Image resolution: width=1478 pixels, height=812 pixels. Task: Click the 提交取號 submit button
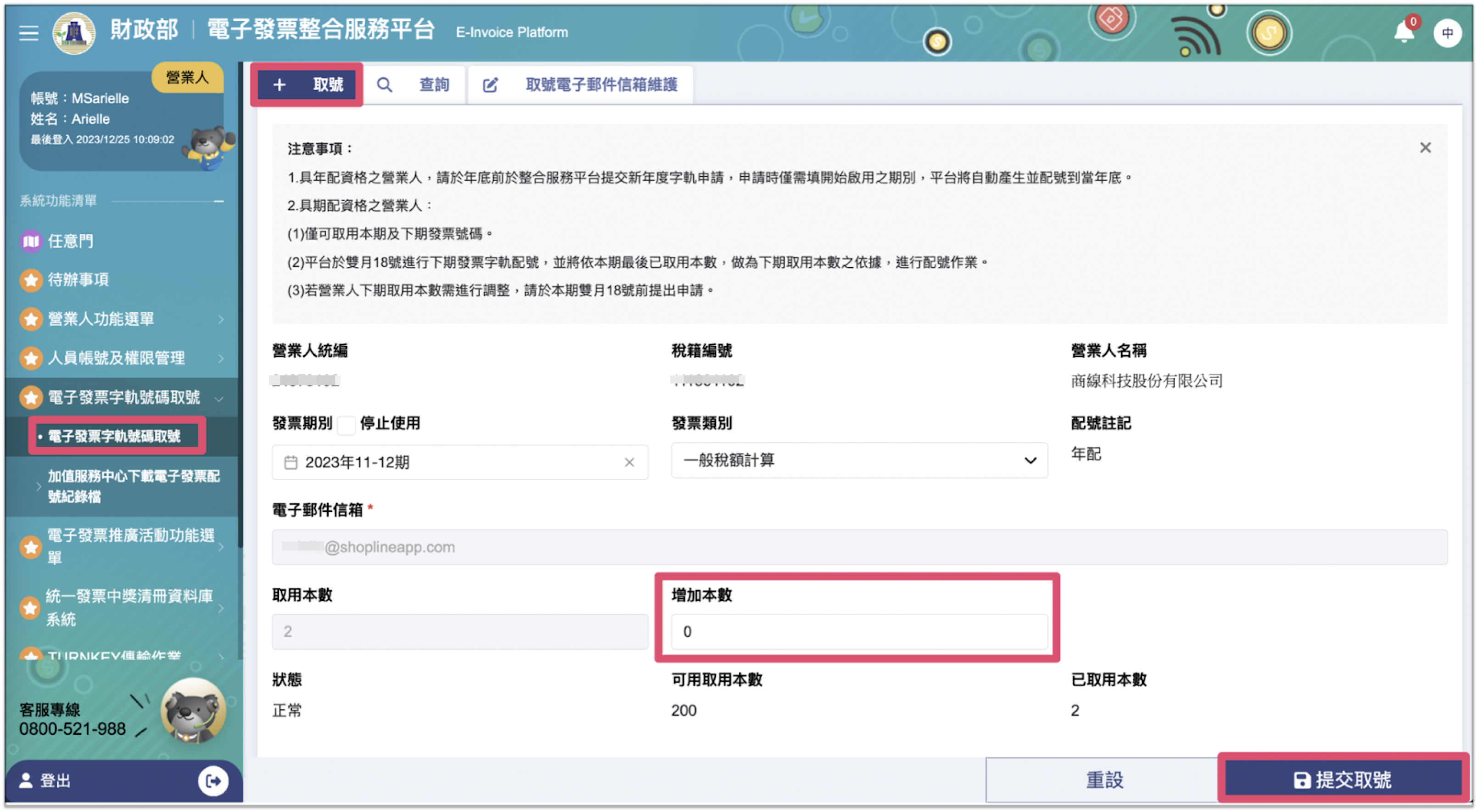[1343, 780]
